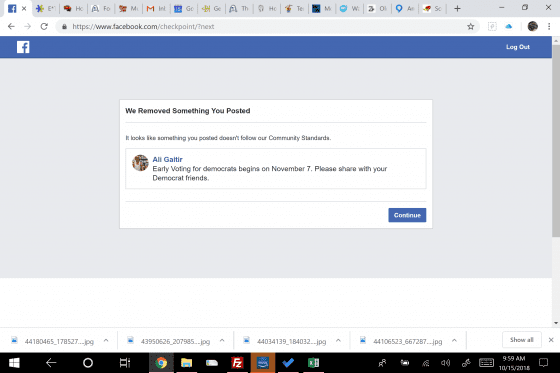Close the active Facebook tab
The width and height of the screenshot is (560, 373).
point(24,8)
